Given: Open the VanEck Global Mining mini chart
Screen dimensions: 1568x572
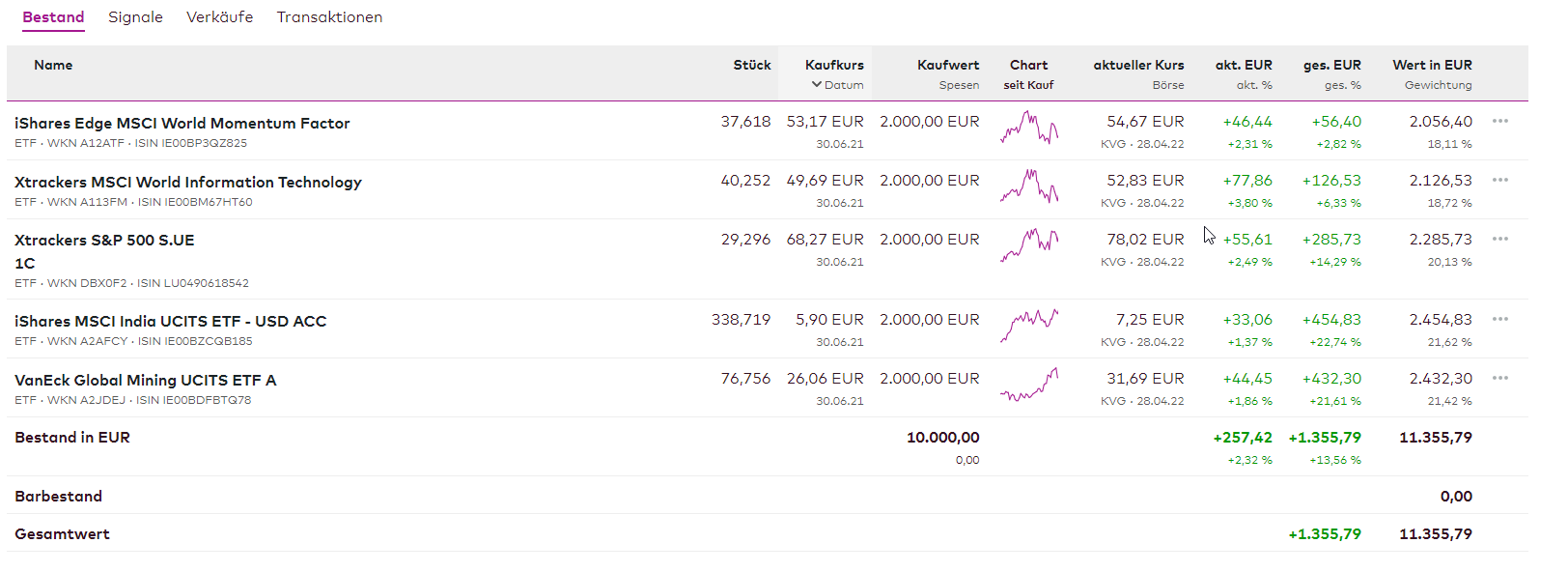Looking at the screenshot, I should click(1029, 385).
